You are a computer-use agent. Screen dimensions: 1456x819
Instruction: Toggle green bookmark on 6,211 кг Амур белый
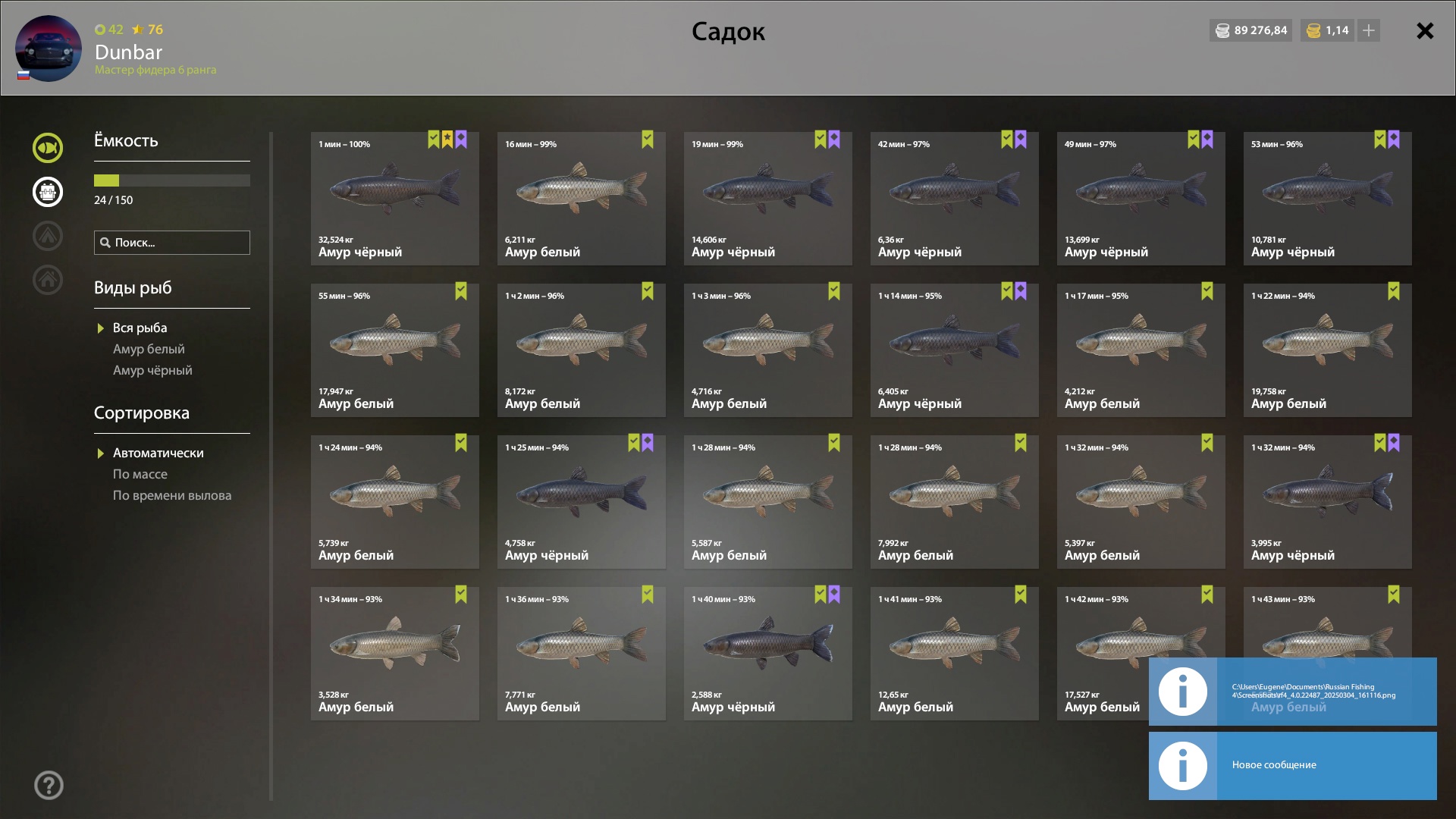pos(648,139)
